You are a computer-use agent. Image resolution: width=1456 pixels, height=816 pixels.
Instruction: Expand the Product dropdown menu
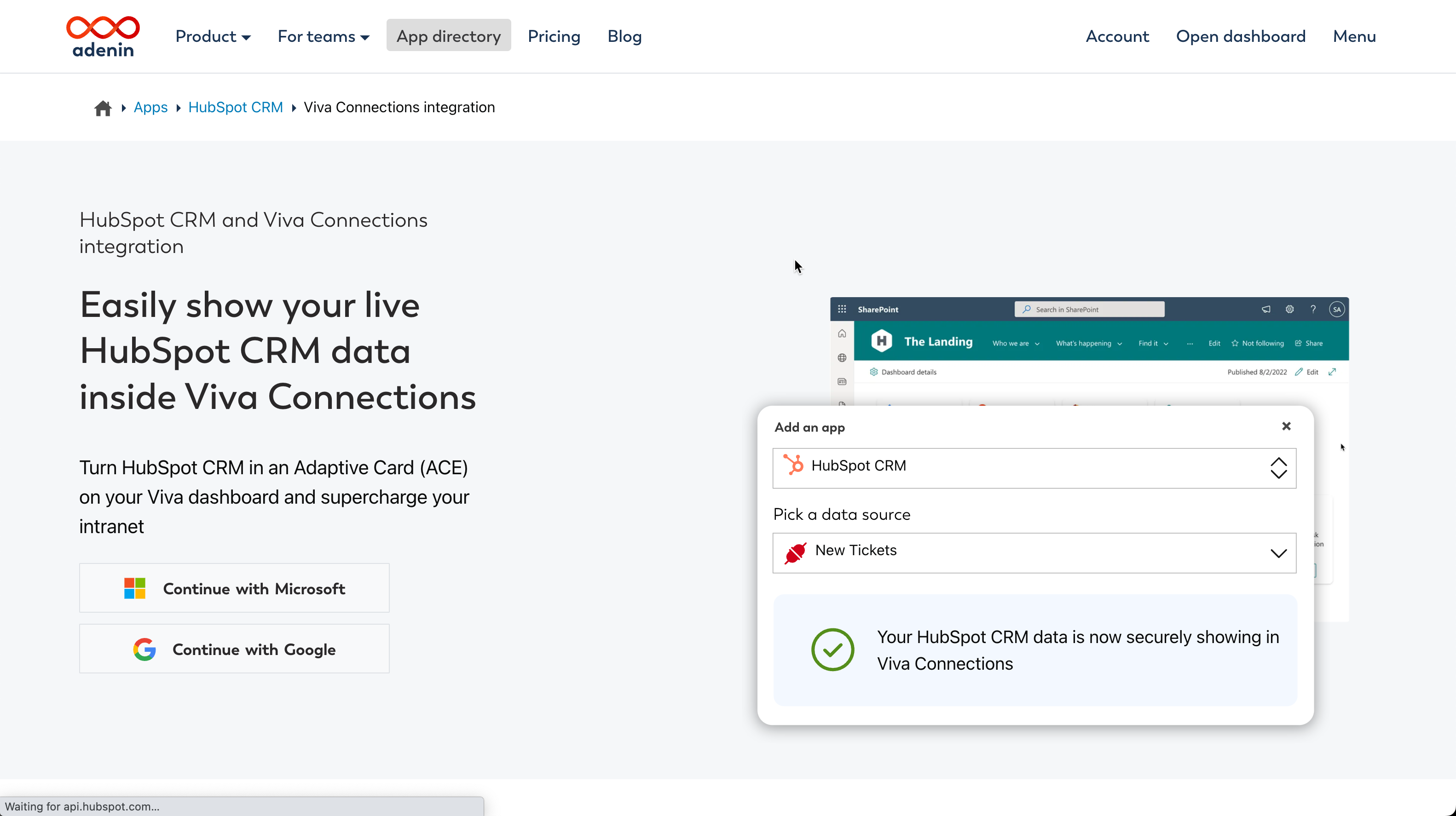click(x=213, y=36)
